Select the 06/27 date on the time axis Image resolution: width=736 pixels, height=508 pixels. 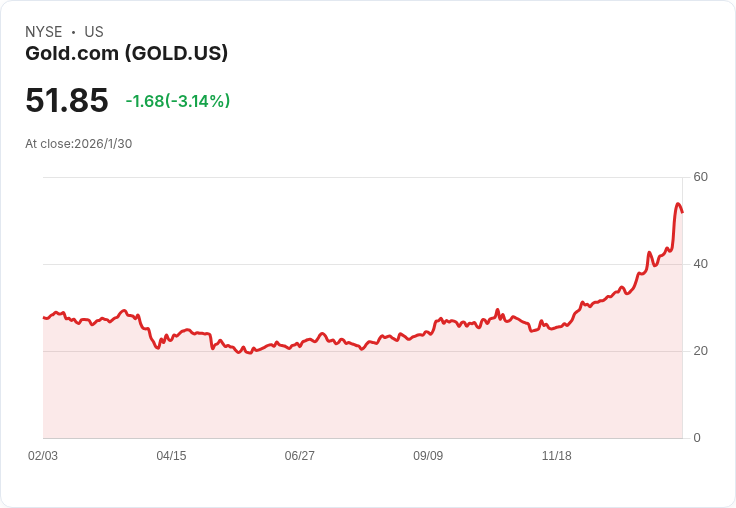click(299, 456)
